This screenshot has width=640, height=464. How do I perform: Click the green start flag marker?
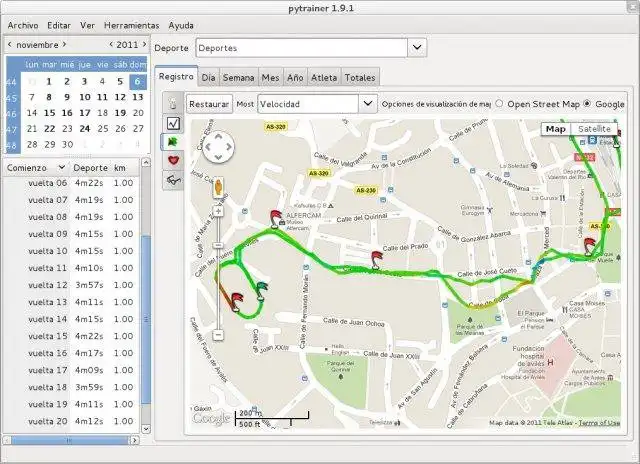click(x=261, y=291)
